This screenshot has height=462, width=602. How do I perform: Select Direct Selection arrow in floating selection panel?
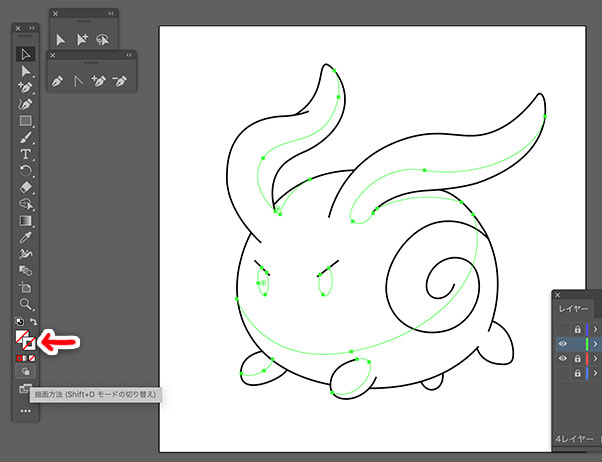tap(61, 40)
